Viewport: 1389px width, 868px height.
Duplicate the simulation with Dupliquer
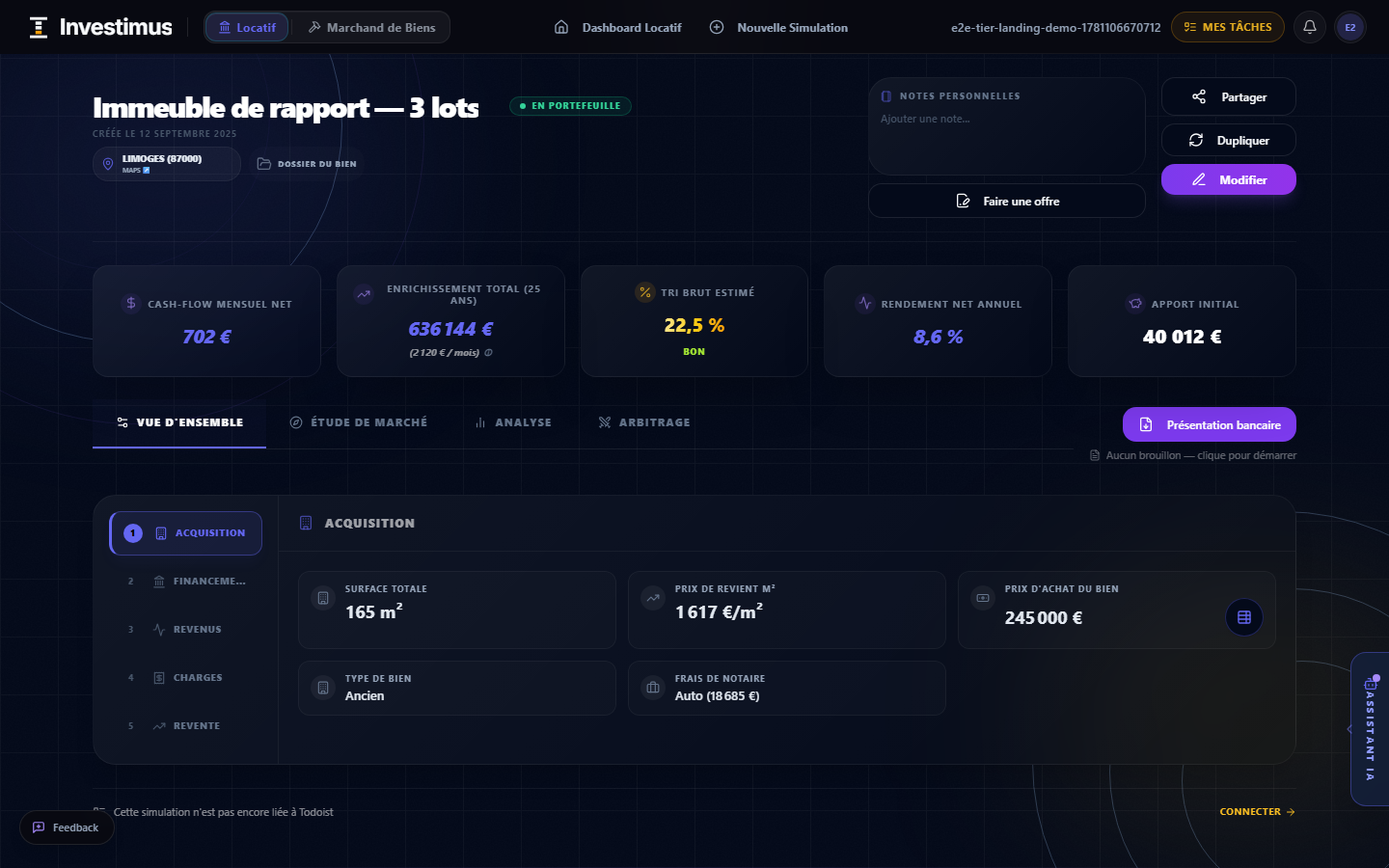click(x=1229, y=140)
